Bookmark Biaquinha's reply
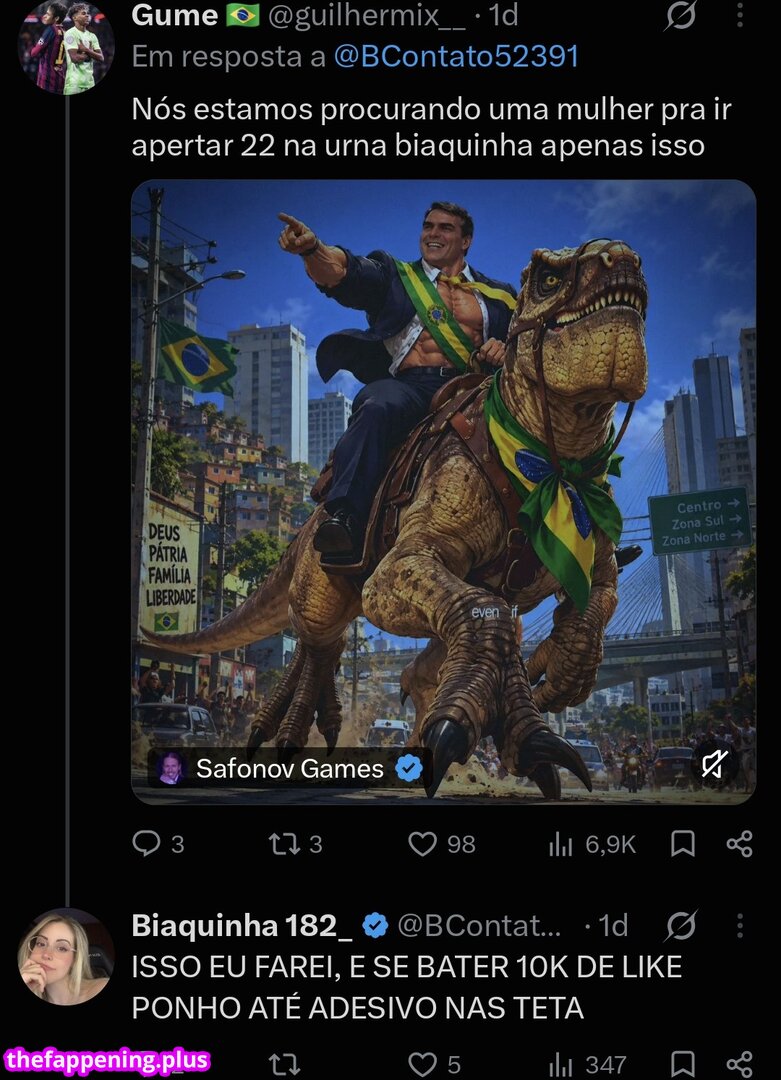The height and width of the screenshot is (1080, 781). pyautogui.click(x=683, y=1064)
